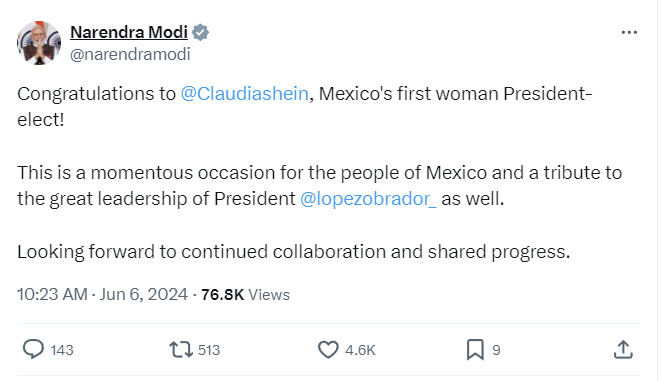Click the reply speech bubble icon

click(x=33, y=349)
